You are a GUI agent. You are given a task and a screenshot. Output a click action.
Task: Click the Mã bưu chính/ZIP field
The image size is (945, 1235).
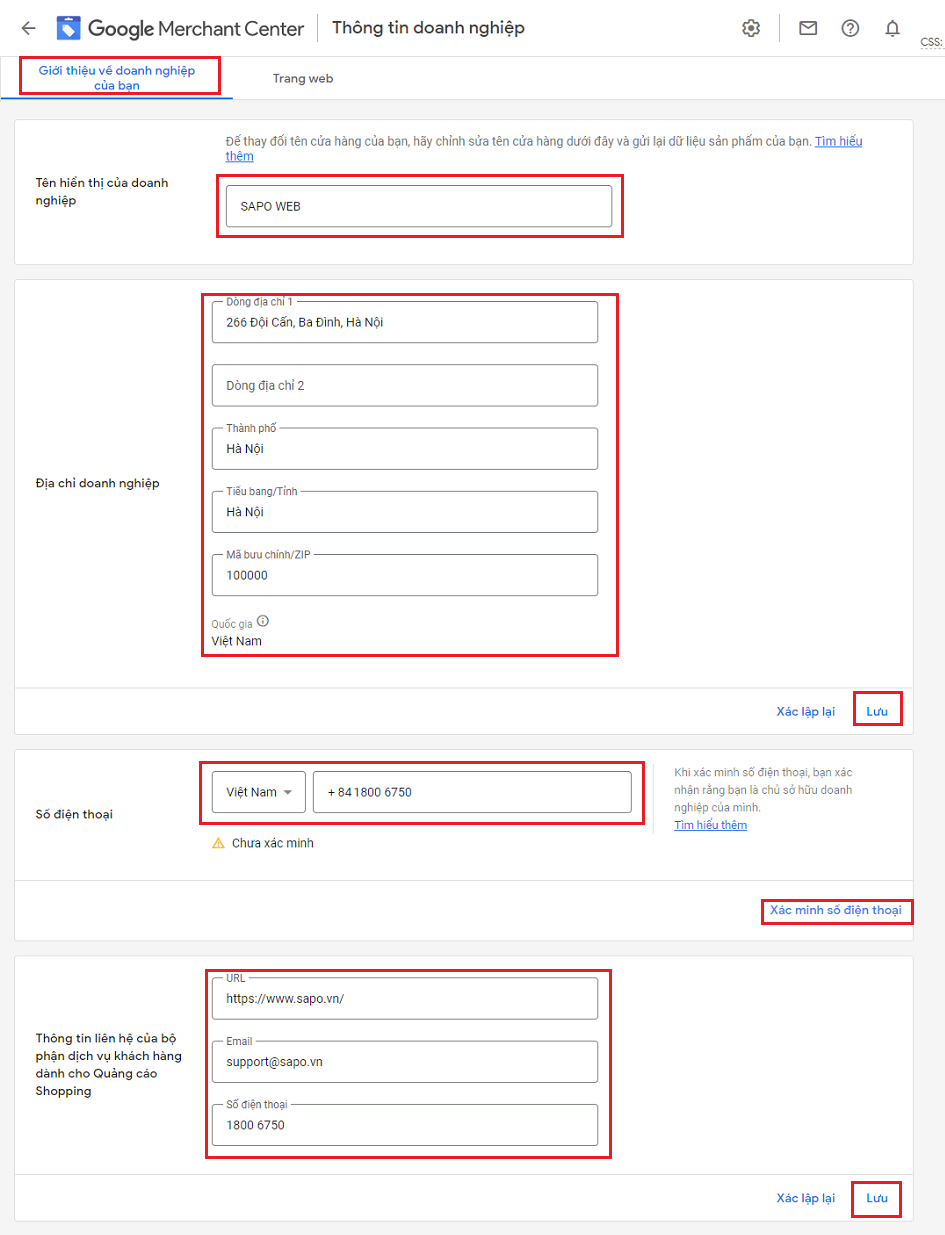404,575
